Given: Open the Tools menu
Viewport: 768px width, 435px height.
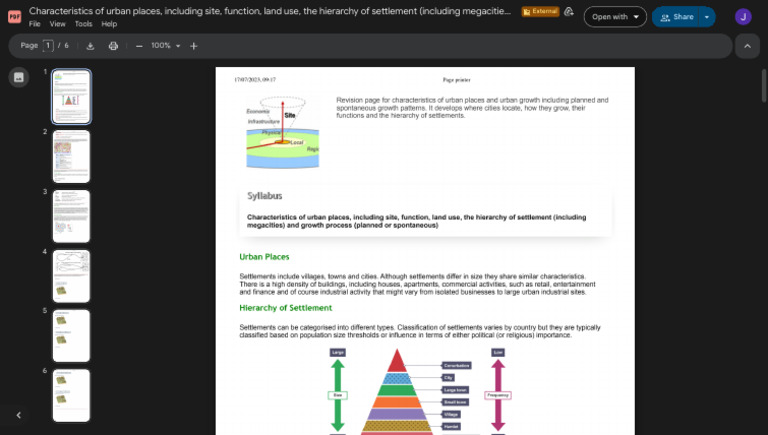Looking at the screenshot, I should 83,24.
